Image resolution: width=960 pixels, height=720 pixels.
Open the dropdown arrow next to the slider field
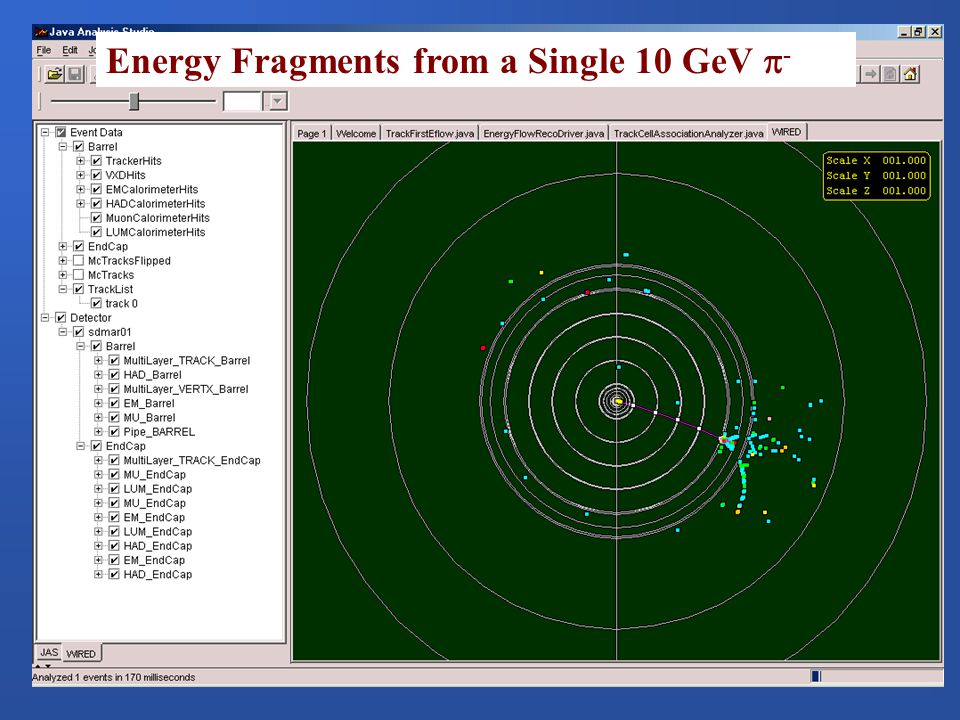click(x=278, y=101)
